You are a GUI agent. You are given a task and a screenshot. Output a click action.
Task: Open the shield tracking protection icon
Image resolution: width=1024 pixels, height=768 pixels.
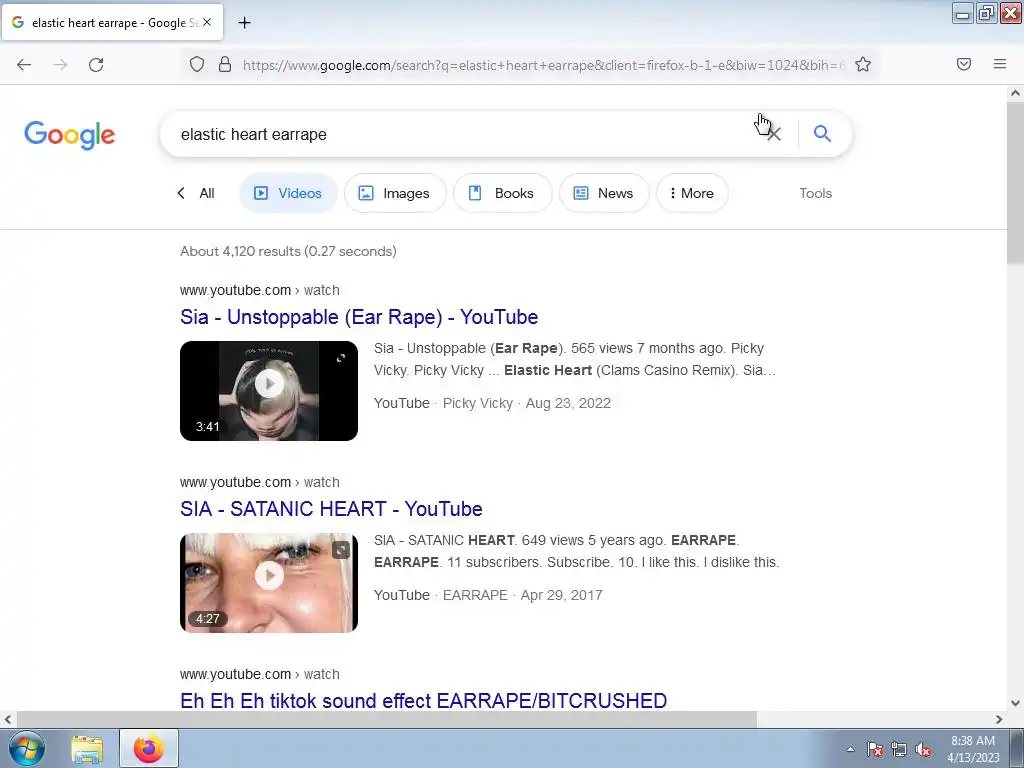pos(197,64)
